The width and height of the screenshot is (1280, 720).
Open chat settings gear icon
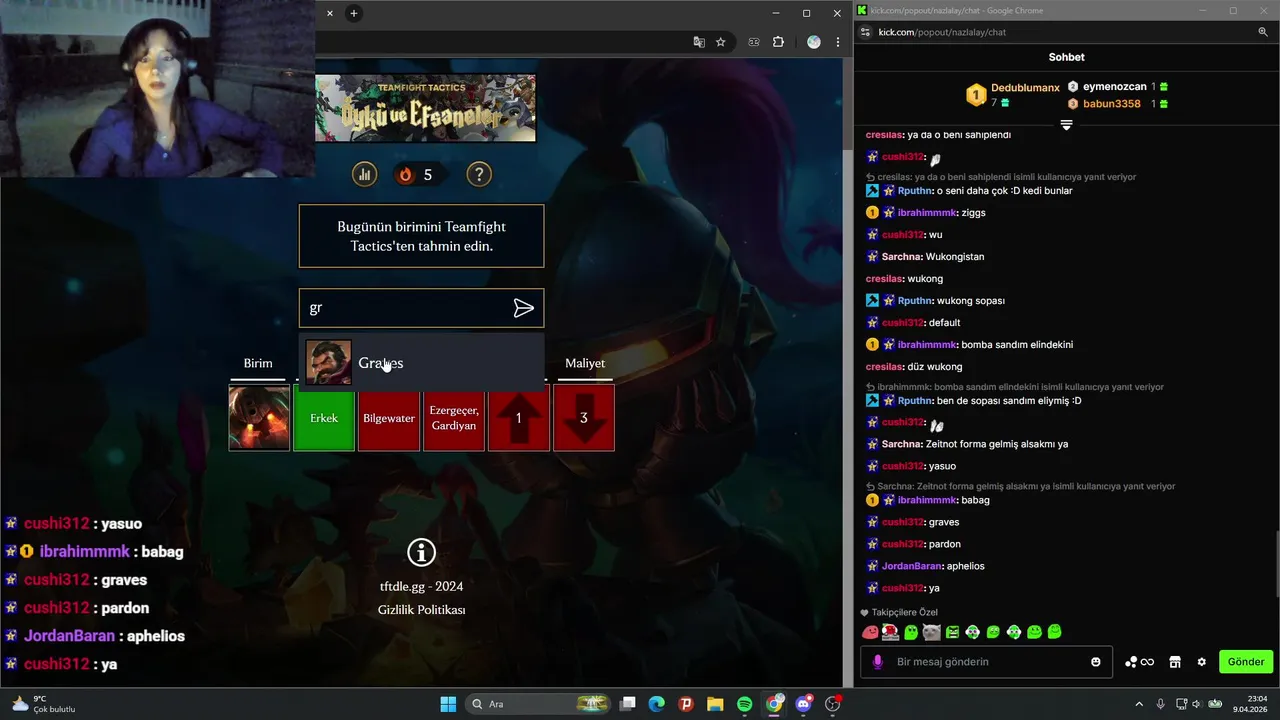(x=1202, y=662)
